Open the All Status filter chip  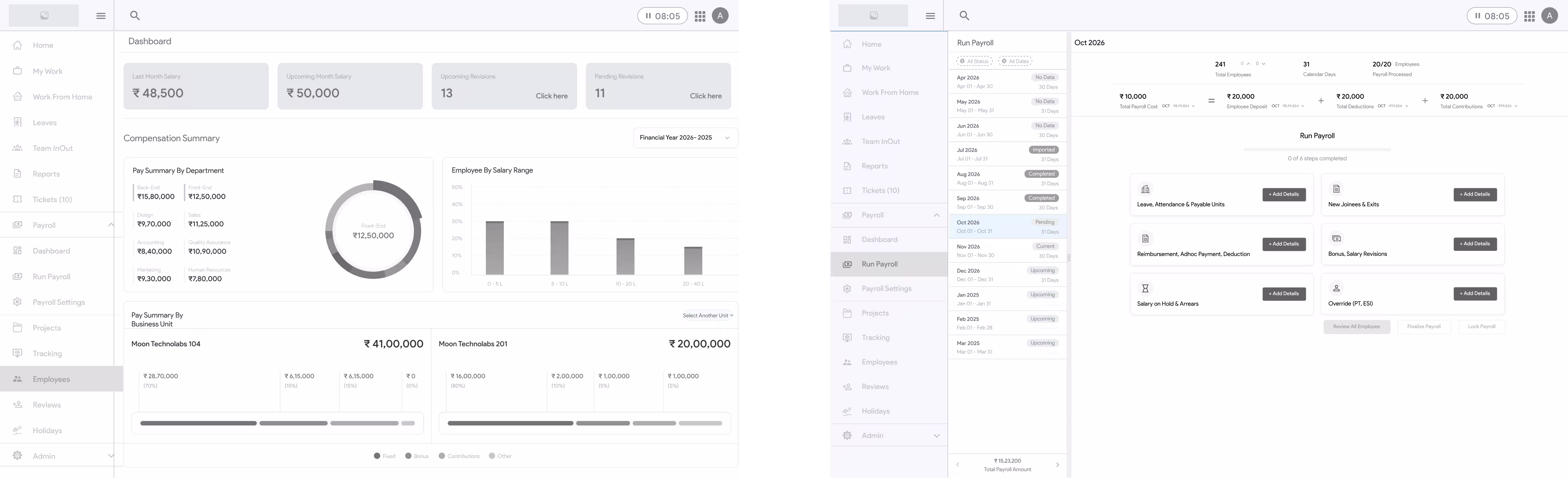[x=974, y=61]
